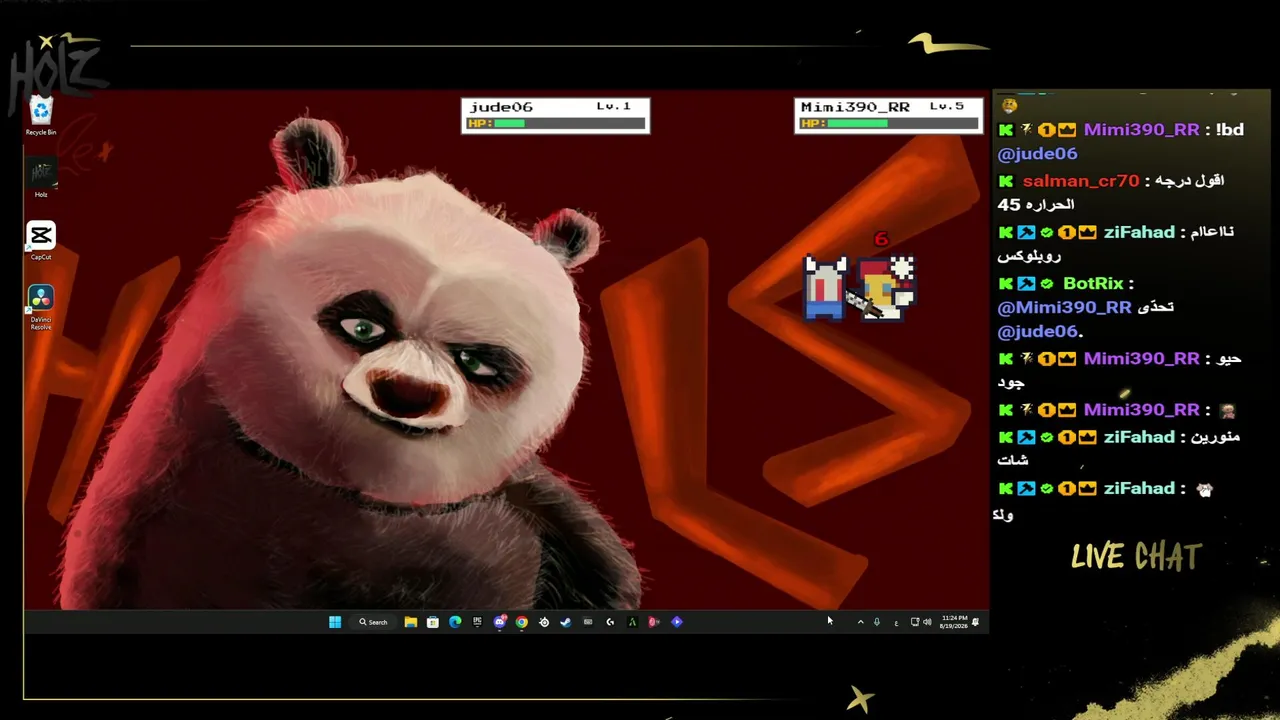This screenshot has width=1280, height=720.
Task: Click the microphone tray icon
Action: [x=877, y=622]
